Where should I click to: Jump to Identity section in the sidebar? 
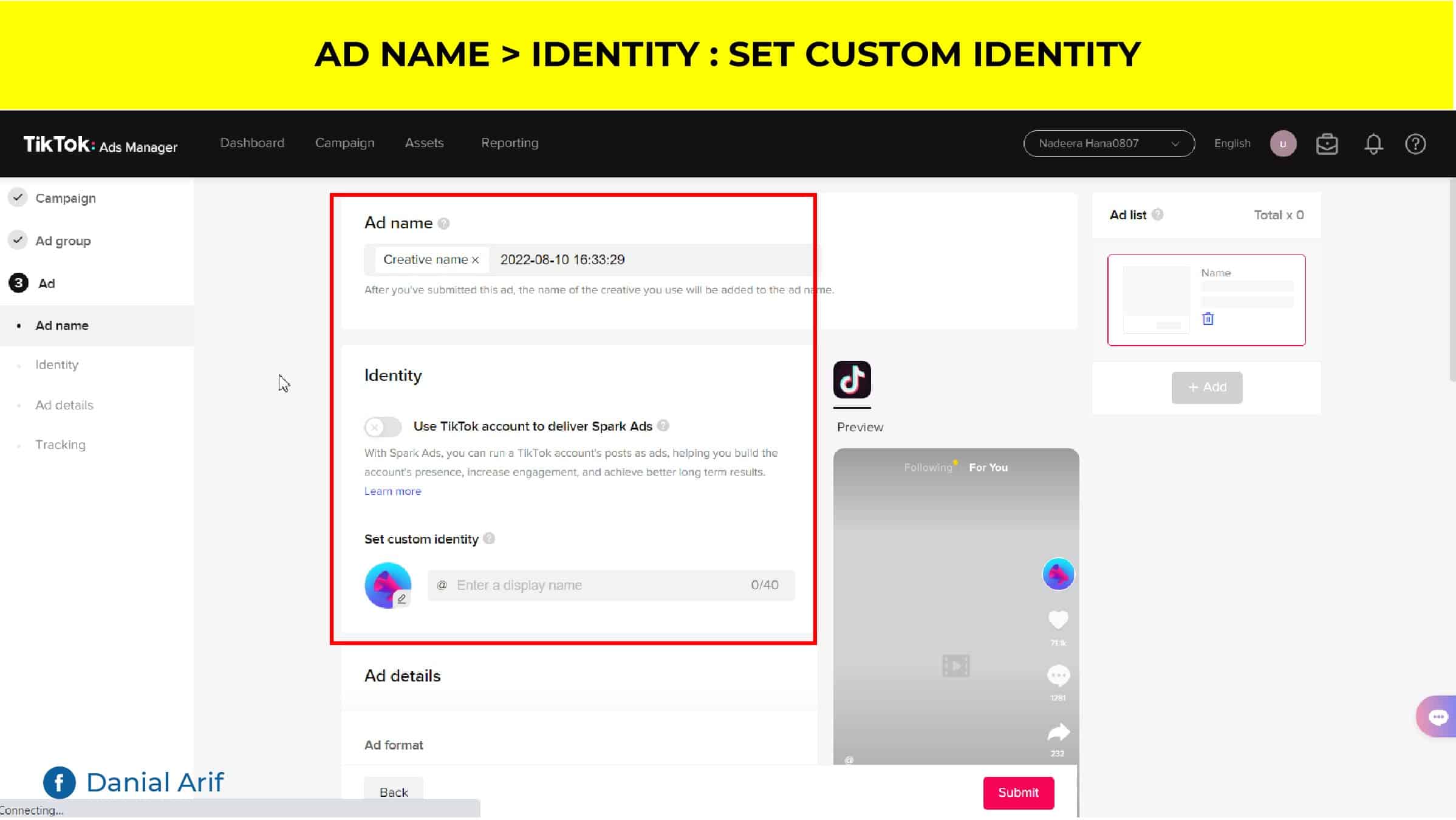point(56,364)
